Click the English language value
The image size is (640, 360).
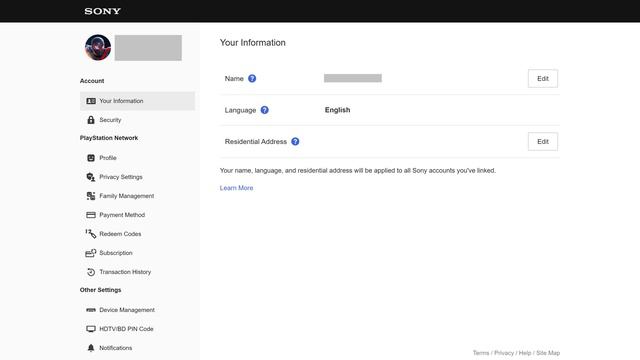[338, 110]
